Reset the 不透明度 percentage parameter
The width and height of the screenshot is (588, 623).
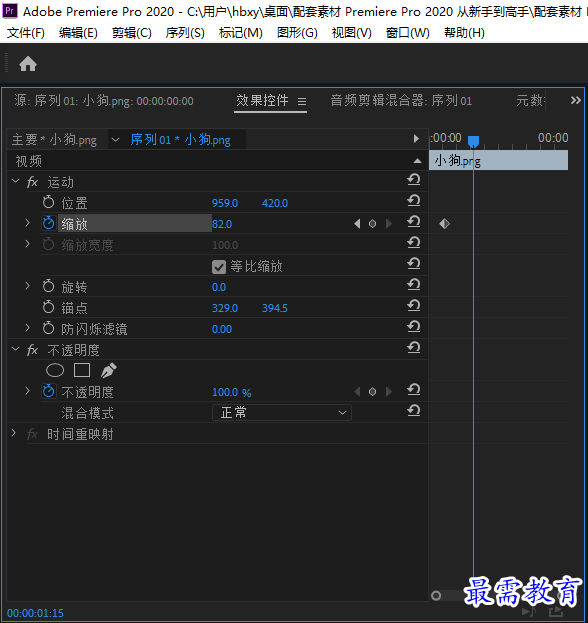click(414, 390)
